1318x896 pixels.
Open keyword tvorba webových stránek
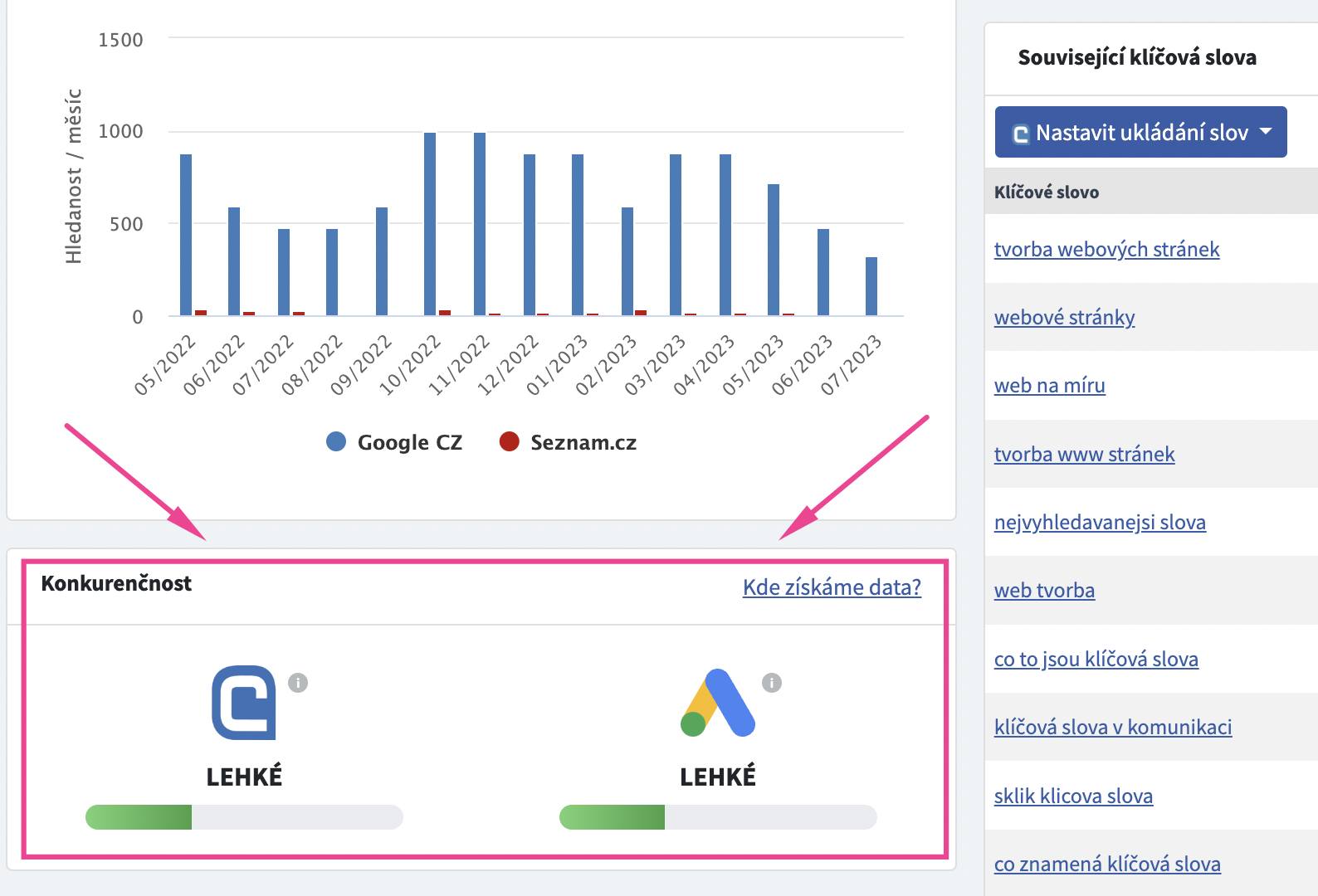tap(1106, 250)
